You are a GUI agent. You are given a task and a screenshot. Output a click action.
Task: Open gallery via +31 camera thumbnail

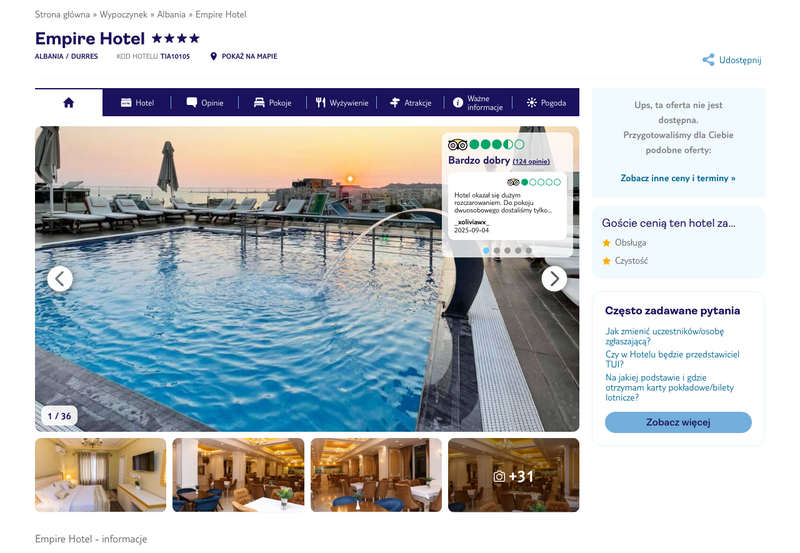tap(513, 475)
